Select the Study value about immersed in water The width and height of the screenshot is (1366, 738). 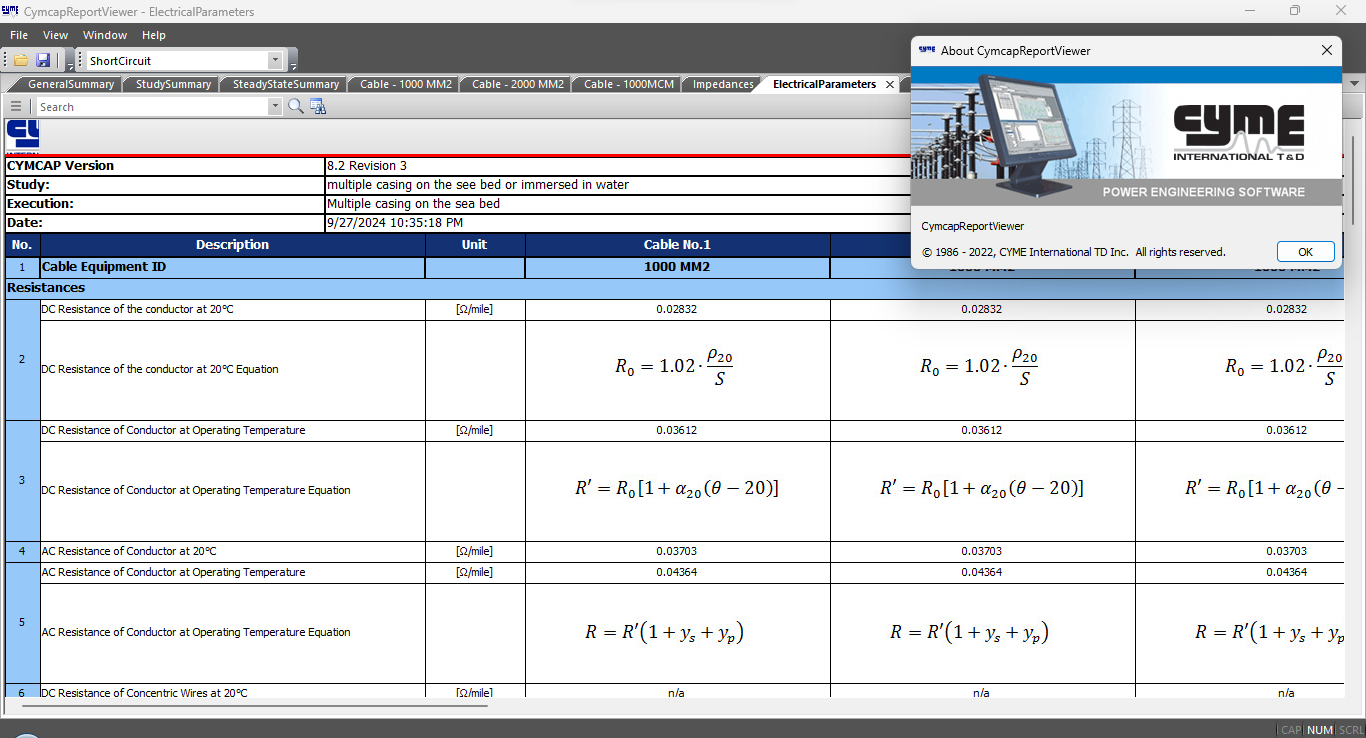point(617,185)
